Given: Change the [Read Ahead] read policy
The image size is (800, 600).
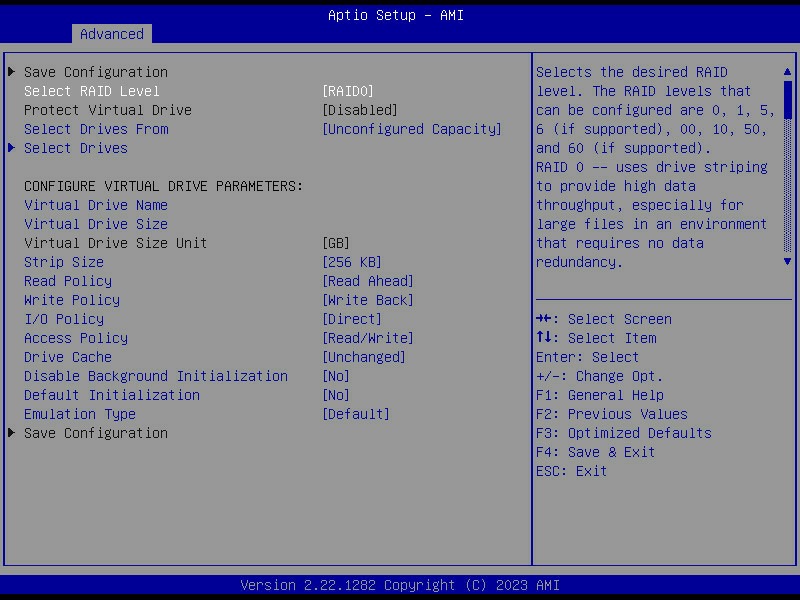Looking at the screenshot, I should tap(368, 281).
